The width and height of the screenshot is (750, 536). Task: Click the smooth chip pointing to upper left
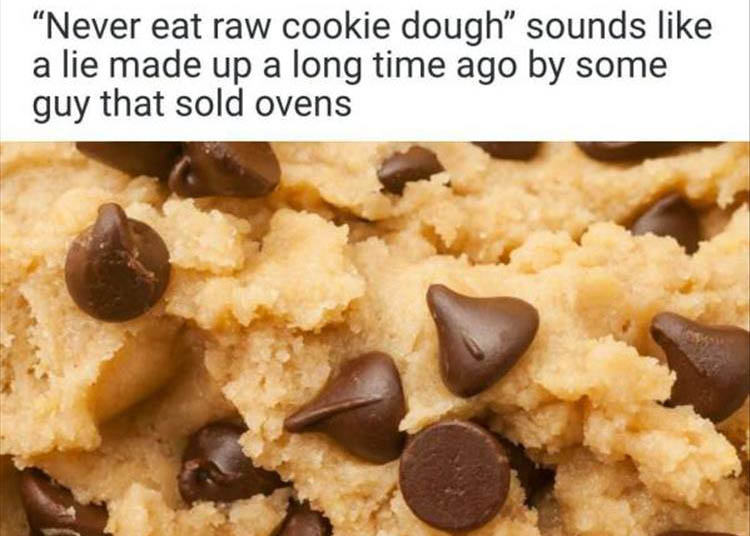(481, 339)
